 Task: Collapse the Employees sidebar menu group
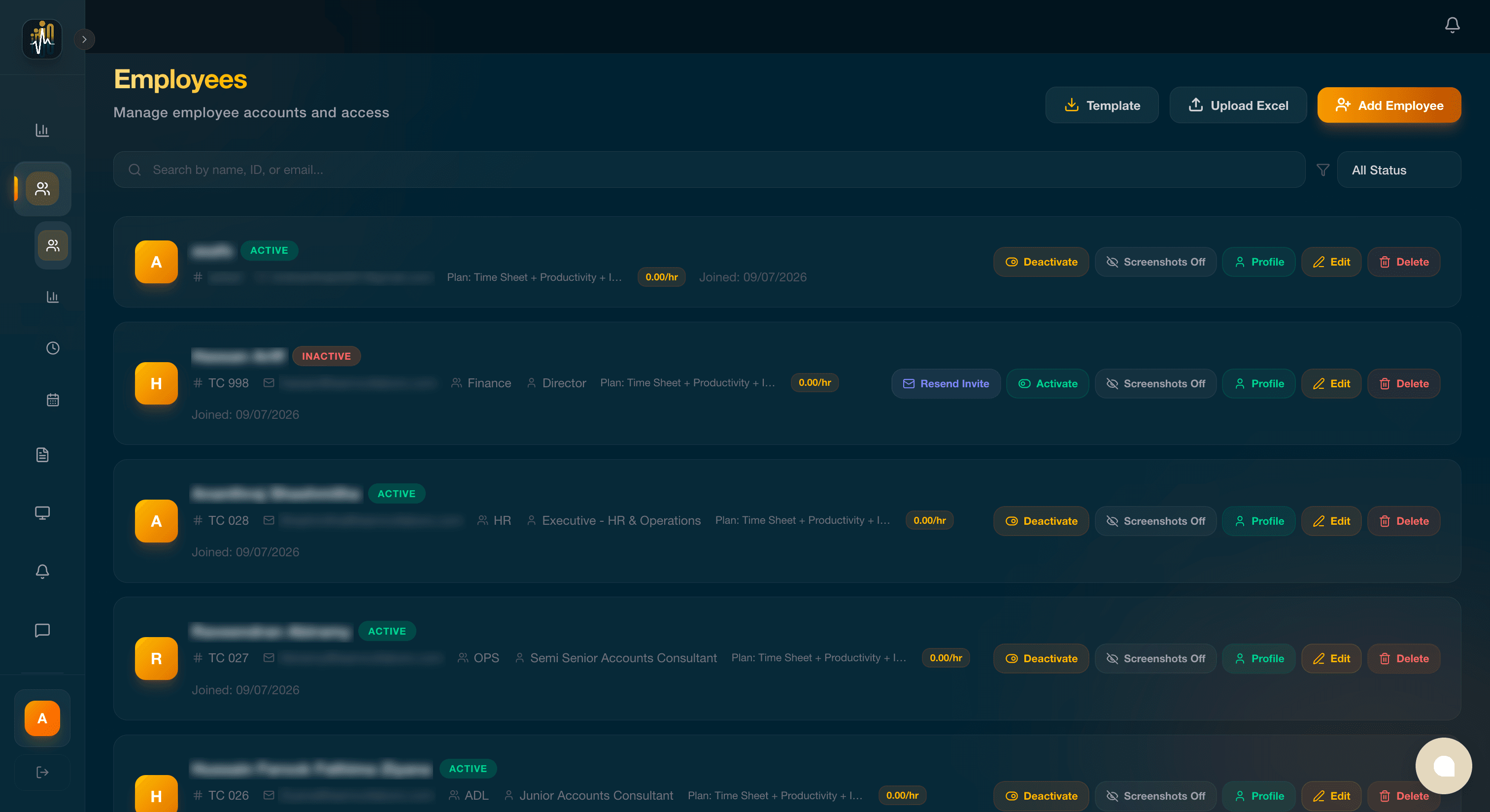pyautogui.click(x=42, y=189)
